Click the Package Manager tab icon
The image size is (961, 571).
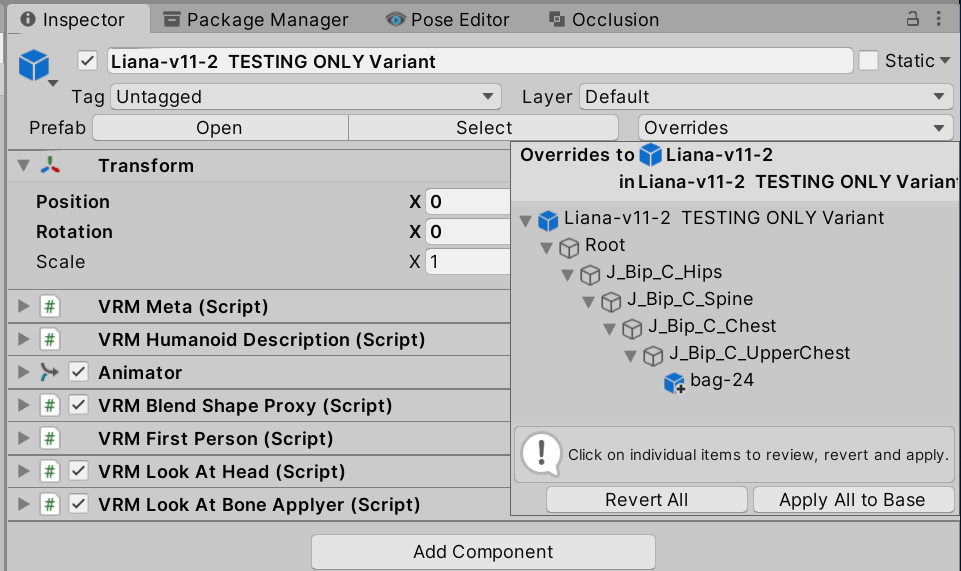click(172, 20)
